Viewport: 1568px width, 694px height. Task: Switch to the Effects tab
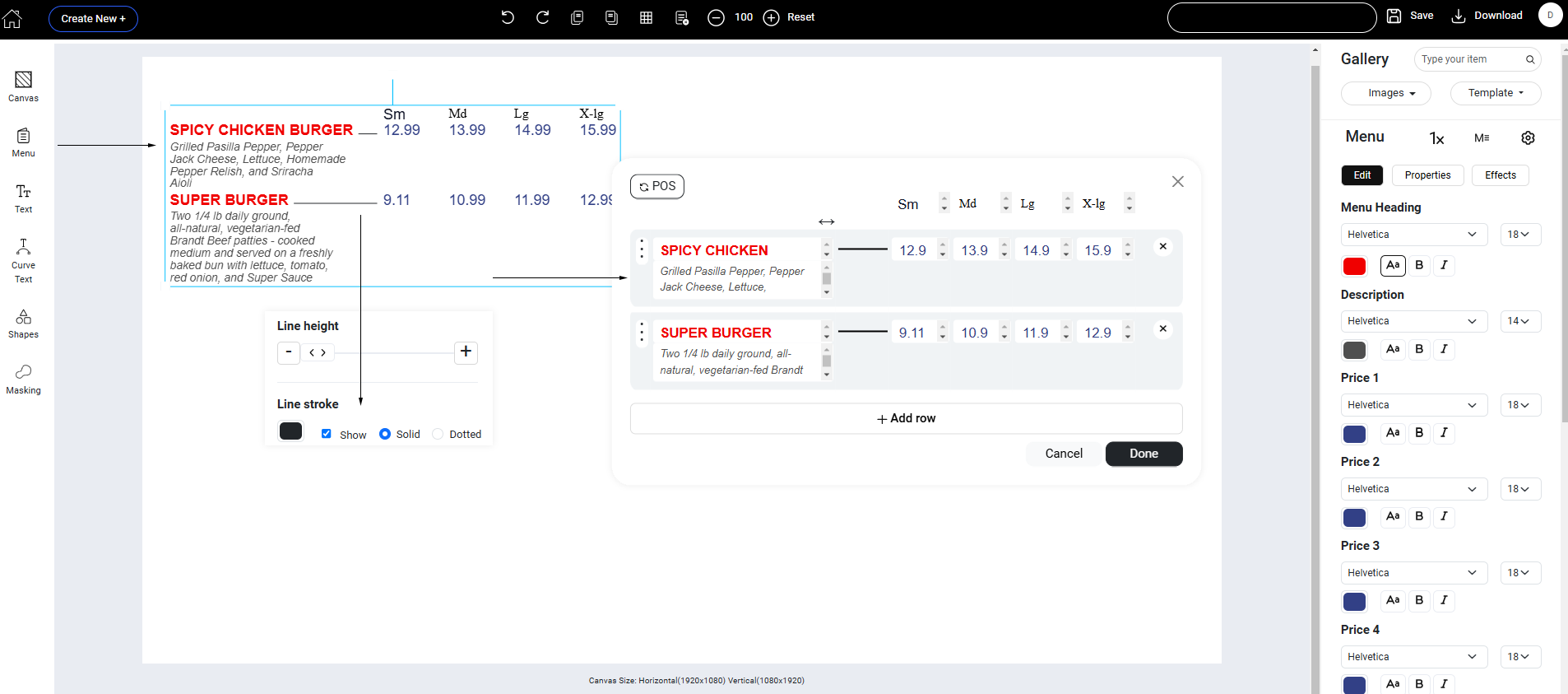click(1500, 175)
